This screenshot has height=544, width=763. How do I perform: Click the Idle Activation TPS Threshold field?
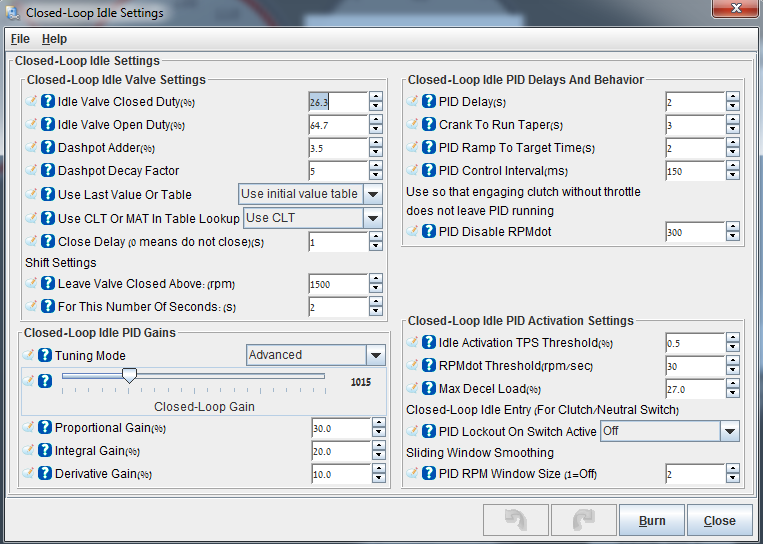pyautogui.click(x=695, y=343)
